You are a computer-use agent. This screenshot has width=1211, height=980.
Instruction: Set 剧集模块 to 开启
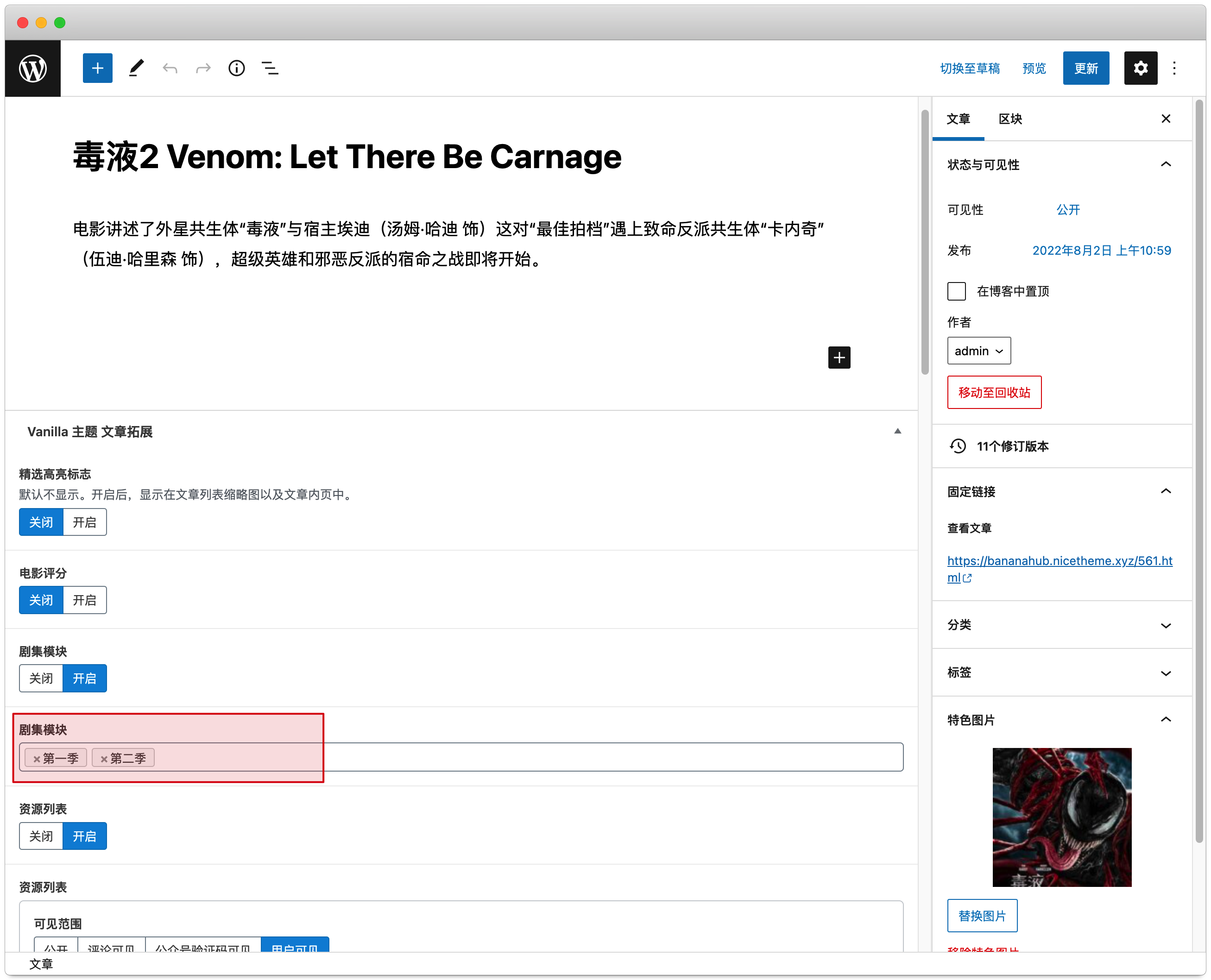pyautogui.click(x=85, y=678)
